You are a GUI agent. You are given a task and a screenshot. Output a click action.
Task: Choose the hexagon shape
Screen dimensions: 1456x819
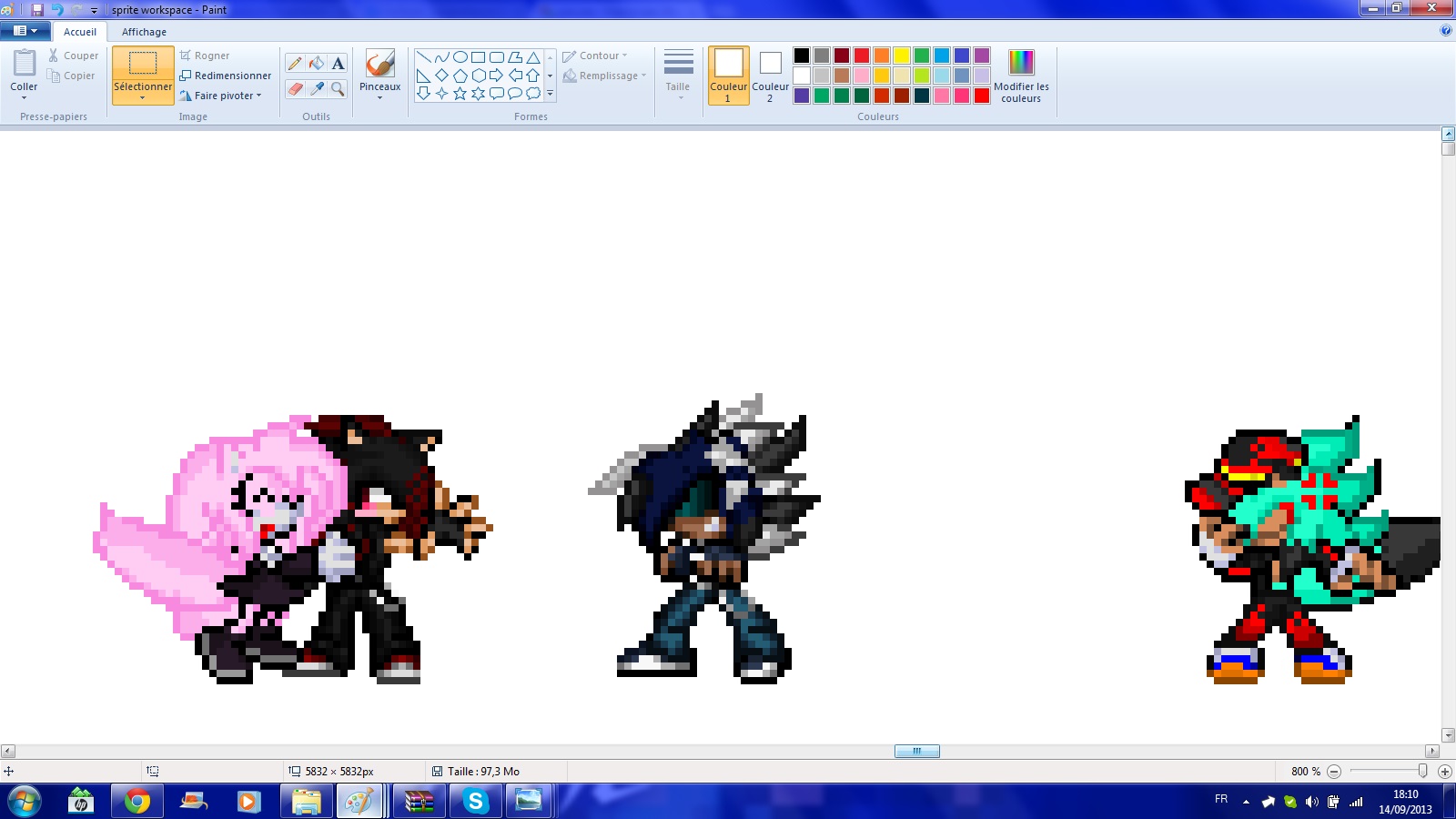point(479,75)
